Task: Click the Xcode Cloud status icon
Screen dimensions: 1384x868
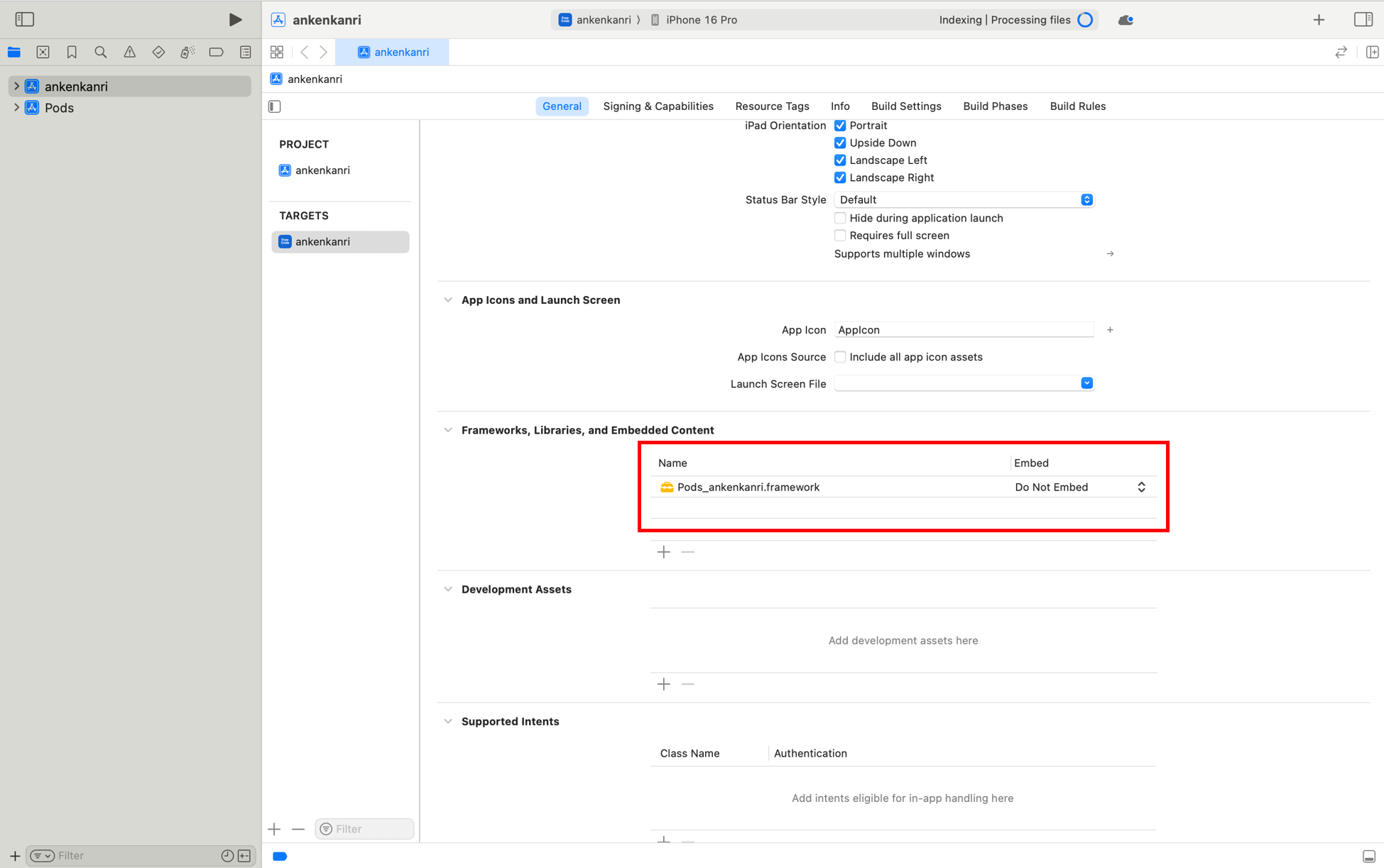Action: tap(1126, 20)
